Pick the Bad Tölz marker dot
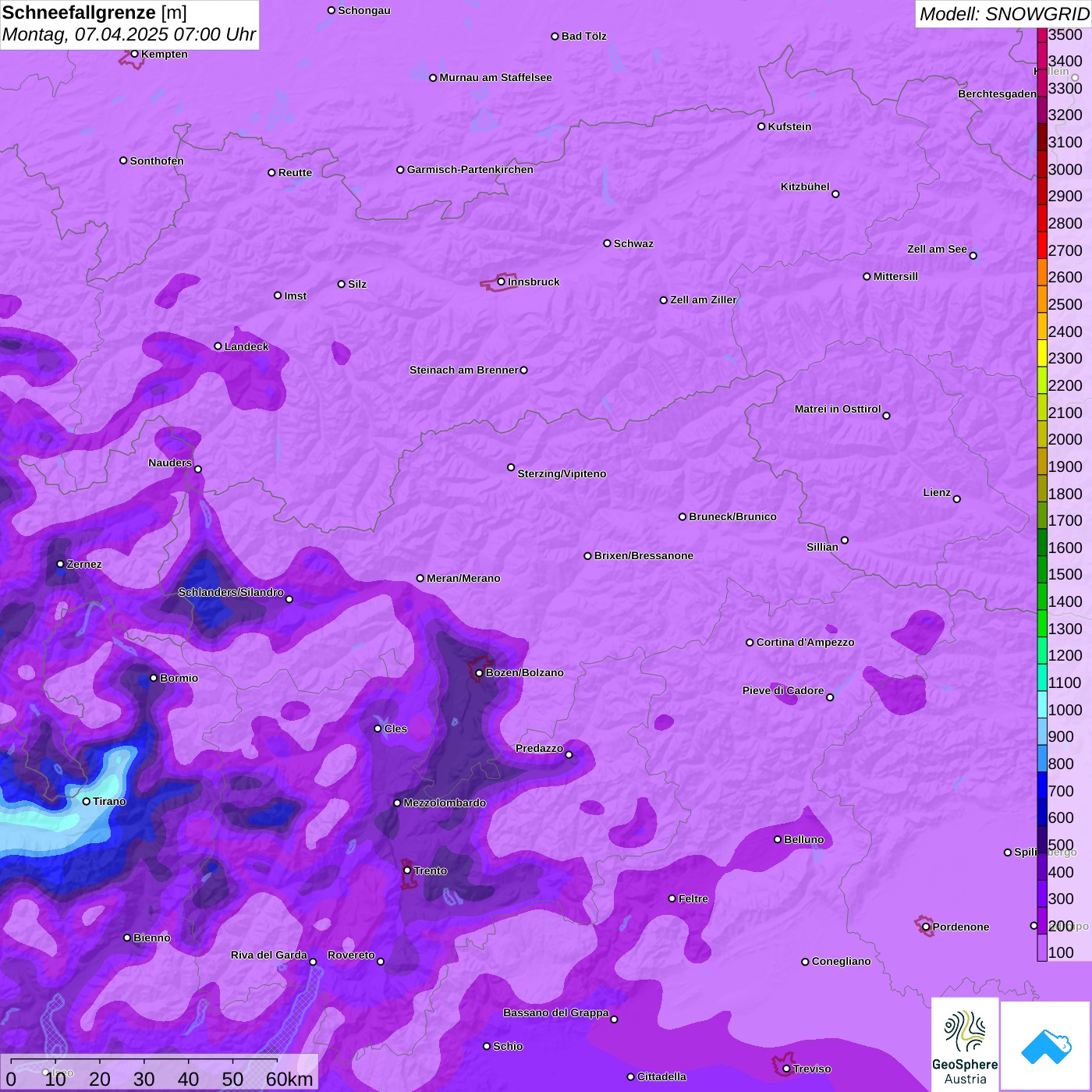1092x1092 pixels. coord(555,36)
